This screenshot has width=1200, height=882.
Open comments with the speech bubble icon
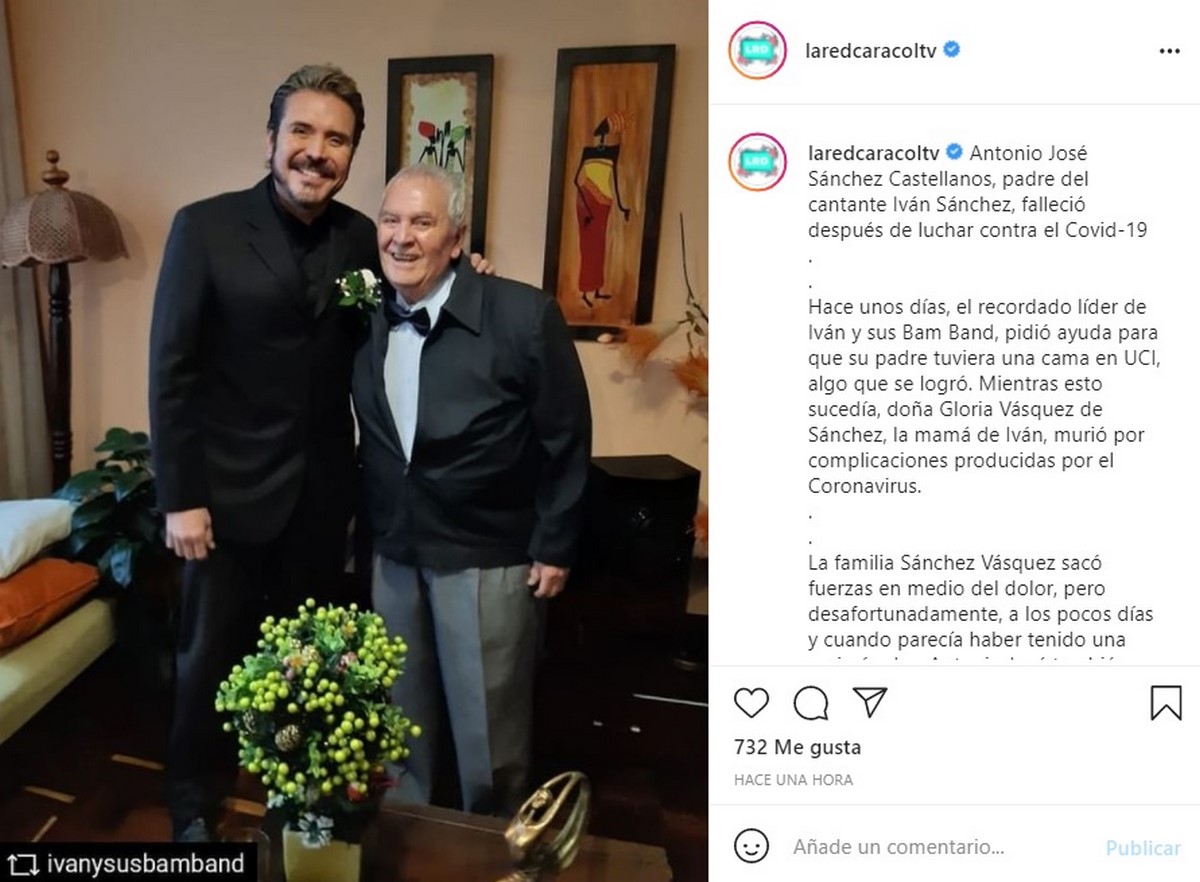[810, 702]
